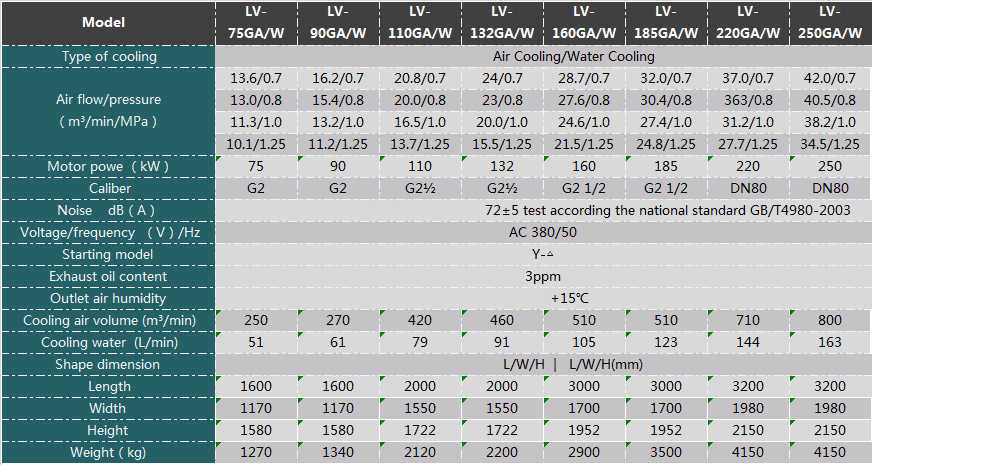Click the 21.5/1.25 air flow value

(584, 145)
